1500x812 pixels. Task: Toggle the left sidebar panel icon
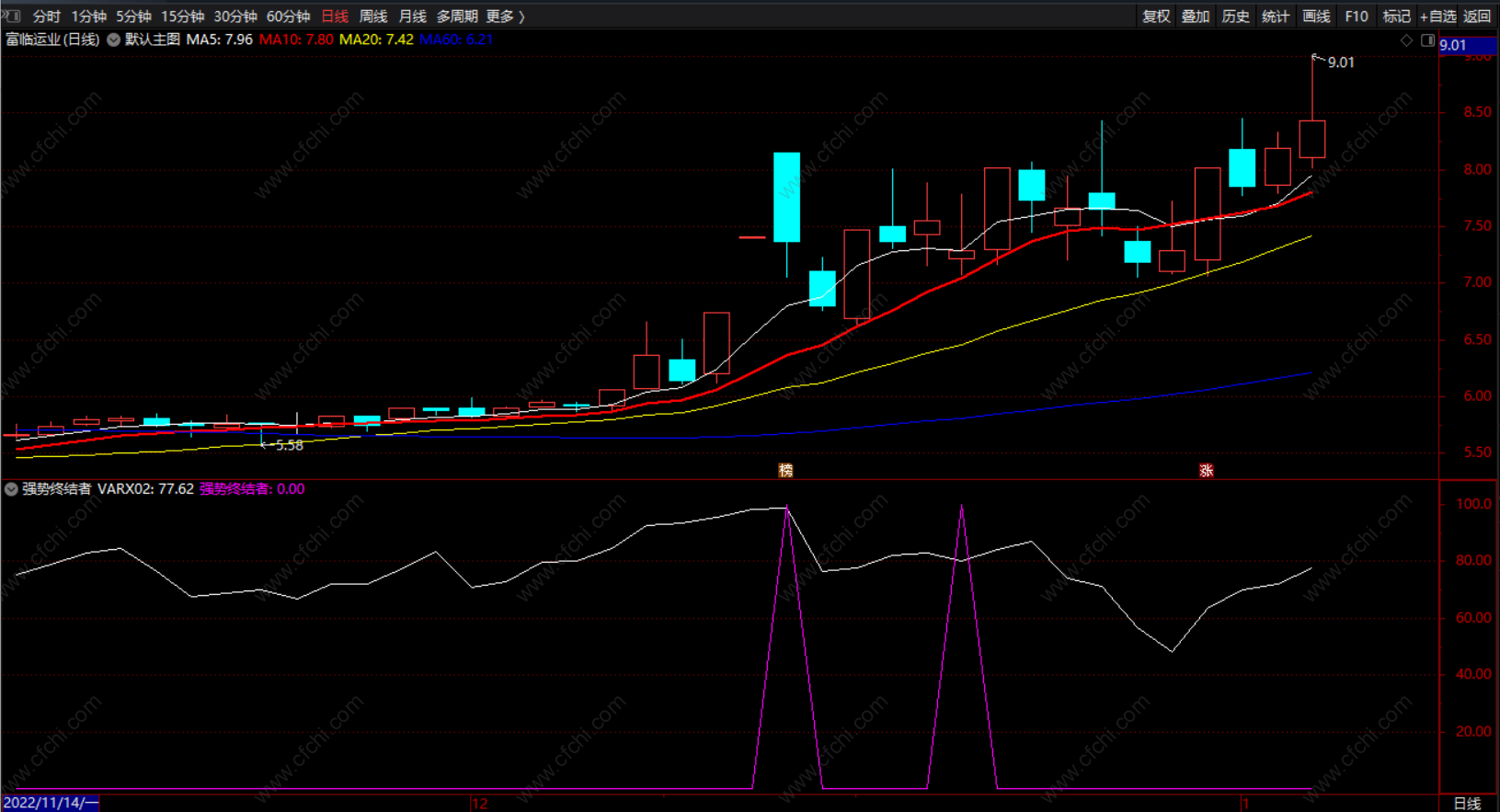point(12,16)
